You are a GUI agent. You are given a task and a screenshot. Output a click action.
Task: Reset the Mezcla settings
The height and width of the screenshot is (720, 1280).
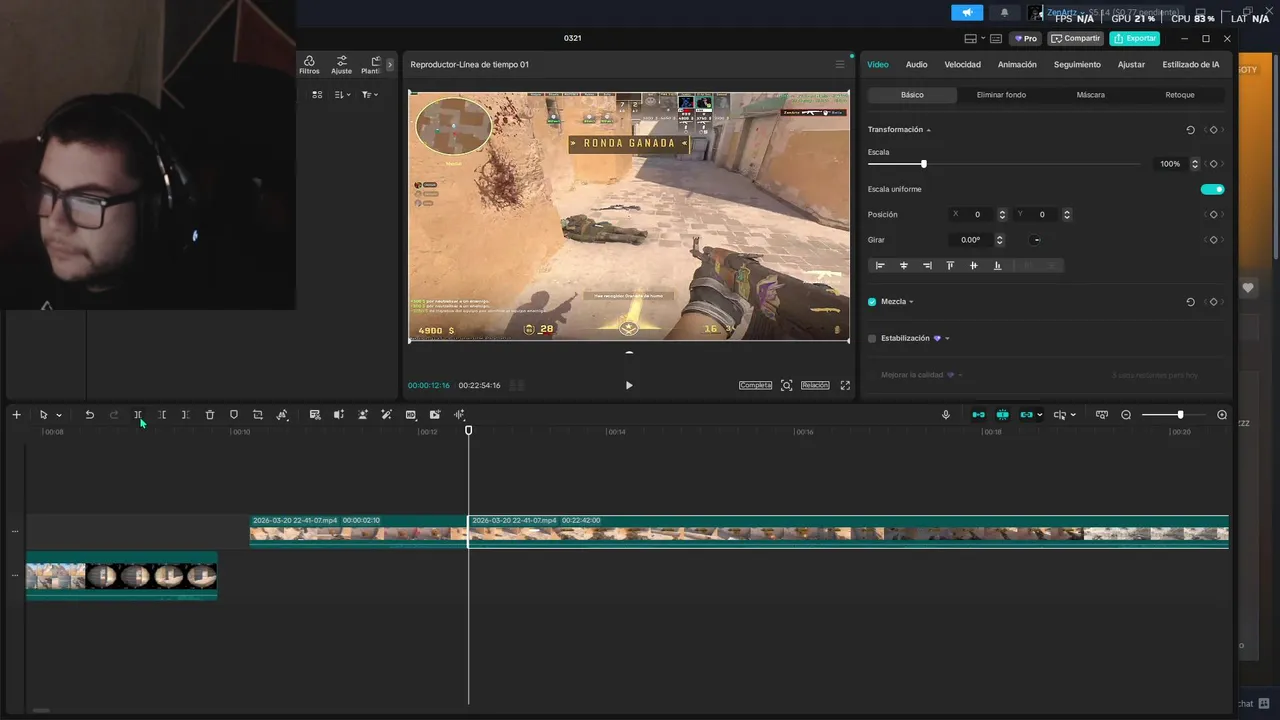pos(1190,302)
